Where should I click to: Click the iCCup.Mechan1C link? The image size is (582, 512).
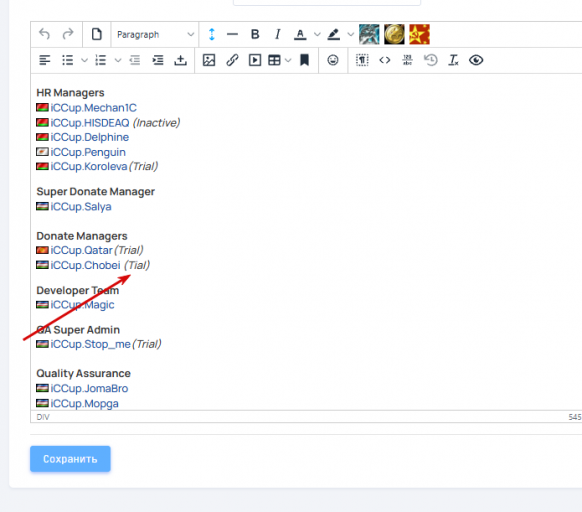(x=94, y=108)
